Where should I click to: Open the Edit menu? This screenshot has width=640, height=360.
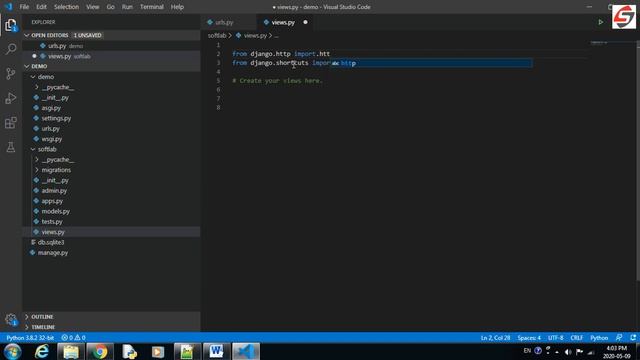click(41, 7)
